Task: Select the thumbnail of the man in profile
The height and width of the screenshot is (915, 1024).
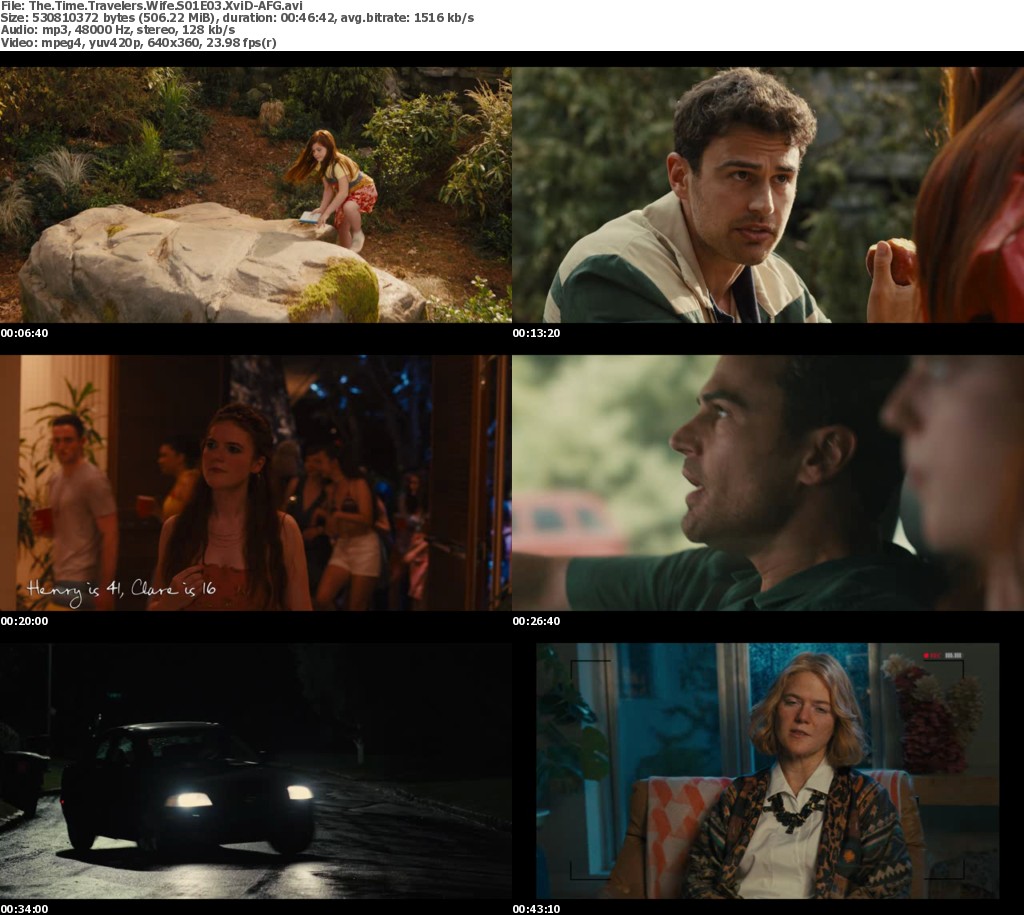Action: (x=768, y=483)
